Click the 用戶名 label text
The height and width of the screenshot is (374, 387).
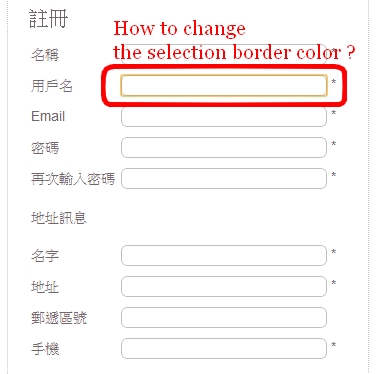(52, 86)
